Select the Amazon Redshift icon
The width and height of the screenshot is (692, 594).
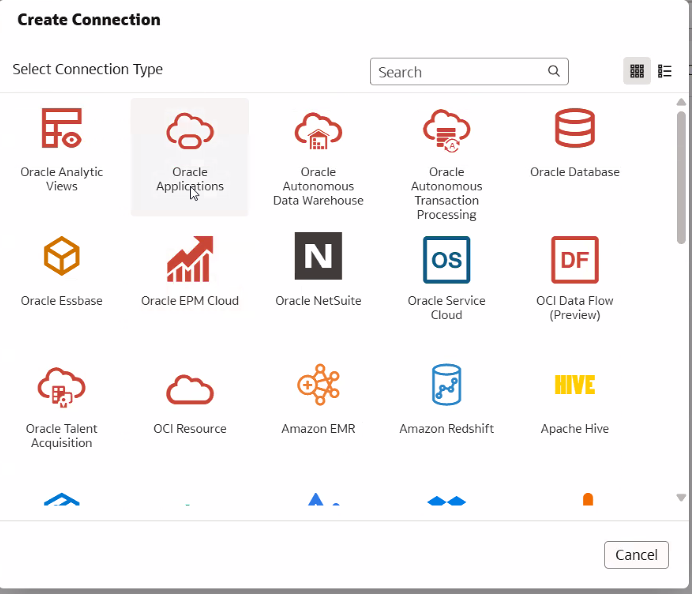pyautogui.click(x=447, y=384)
